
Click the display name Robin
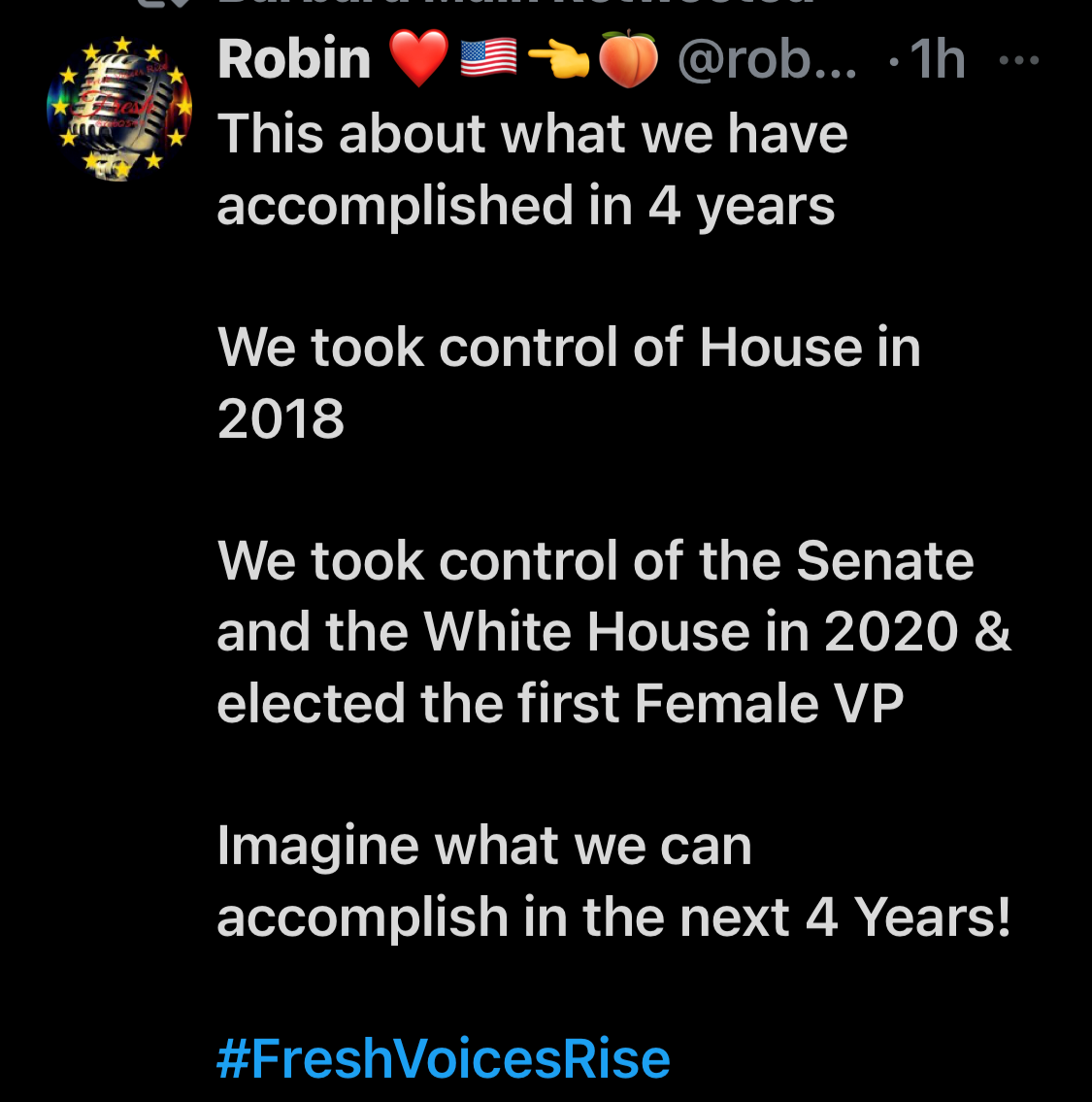[x=294, y=60]
